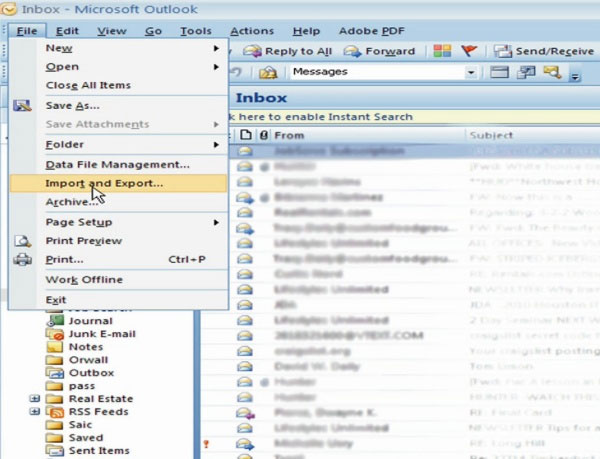Sort by the Subject column header

click(x=533, y=135)
